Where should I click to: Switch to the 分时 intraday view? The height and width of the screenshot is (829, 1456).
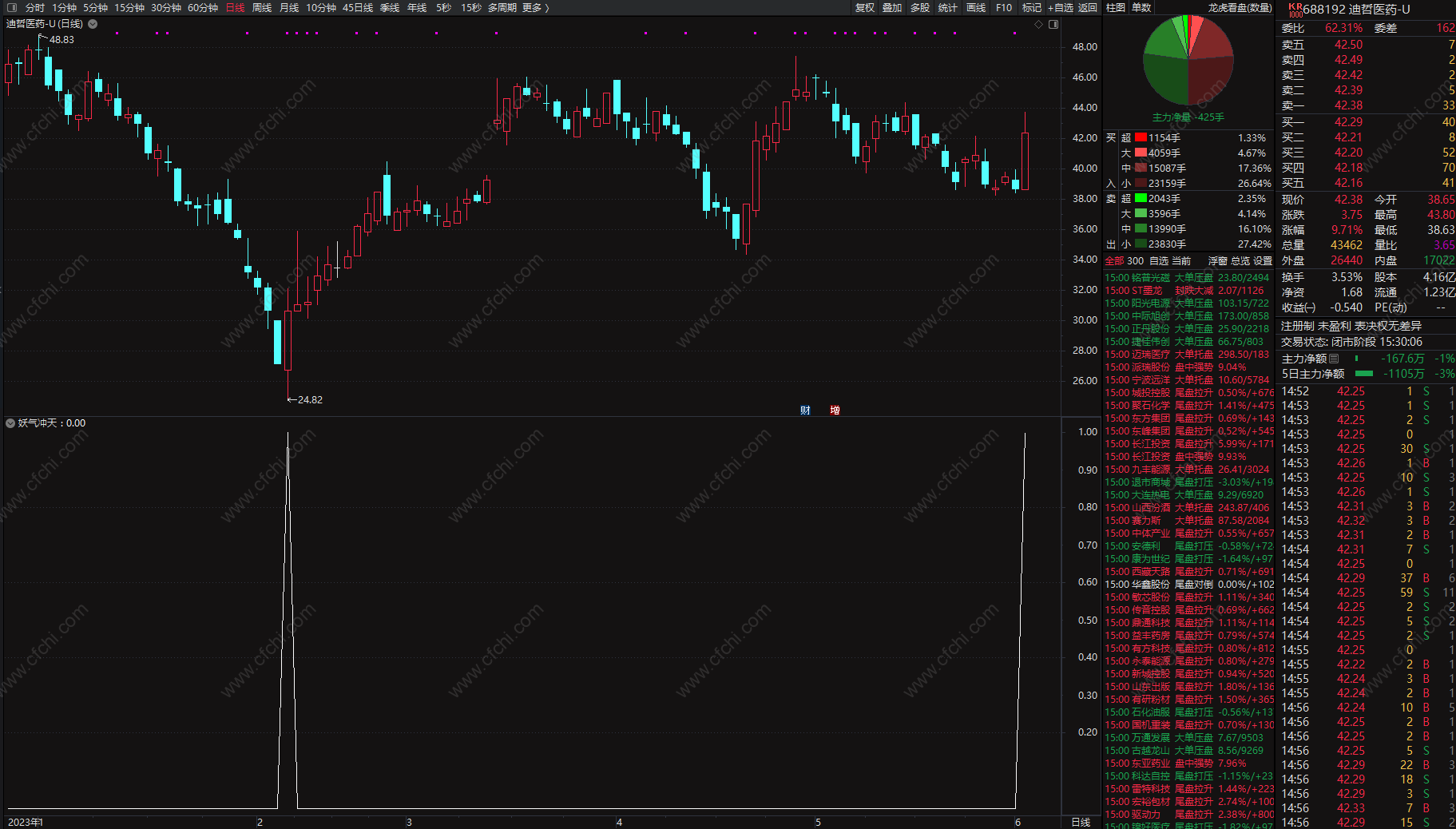(x=35, y=7)
